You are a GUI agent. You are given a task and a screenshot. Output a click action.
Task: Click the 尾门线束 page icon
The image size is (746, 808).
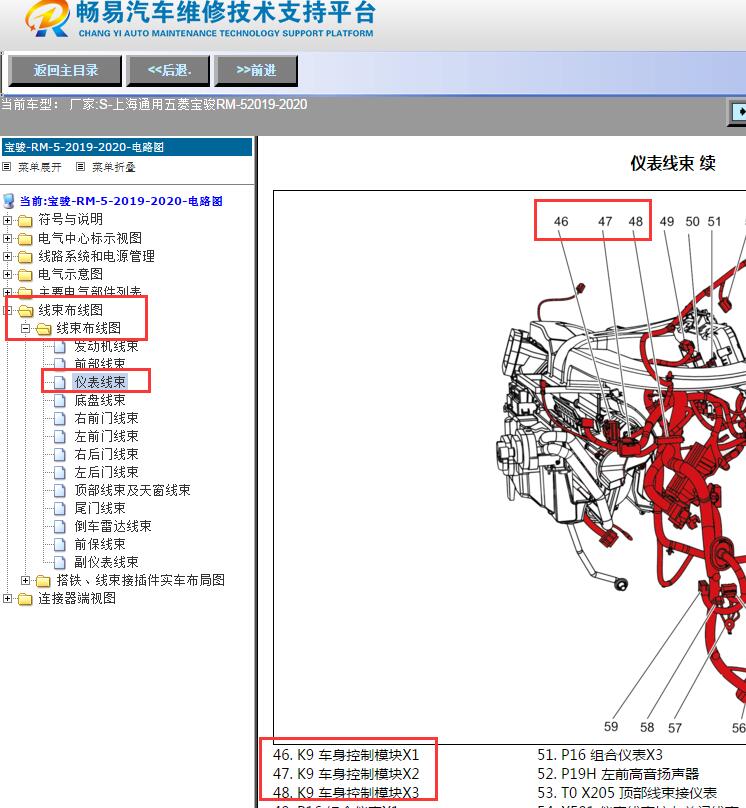click(60, 509)
